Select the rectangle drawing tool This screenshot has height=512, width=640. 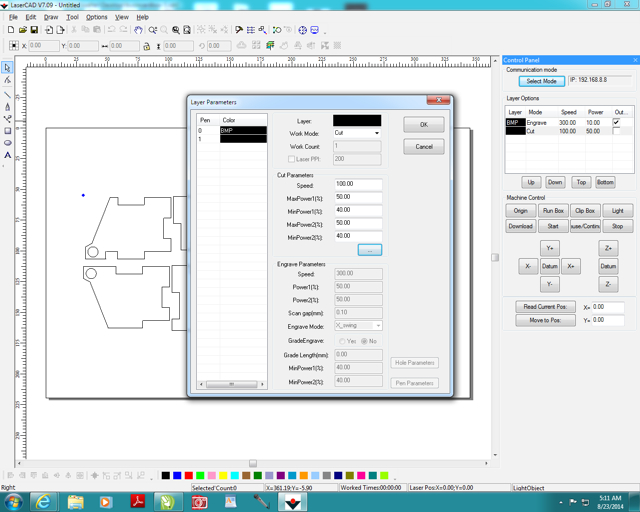(7, 131)
